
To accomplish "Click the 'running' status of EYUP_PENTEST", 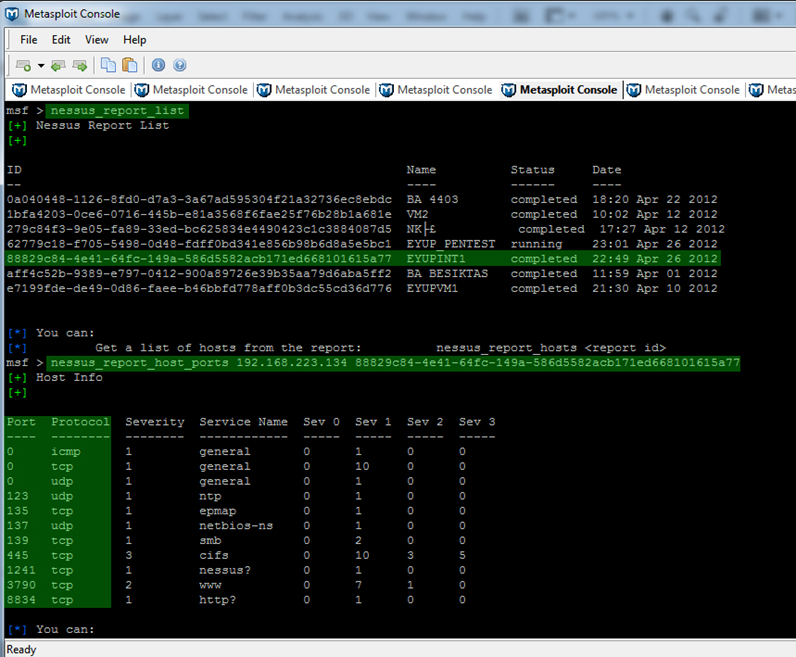I will click(537, 244).
